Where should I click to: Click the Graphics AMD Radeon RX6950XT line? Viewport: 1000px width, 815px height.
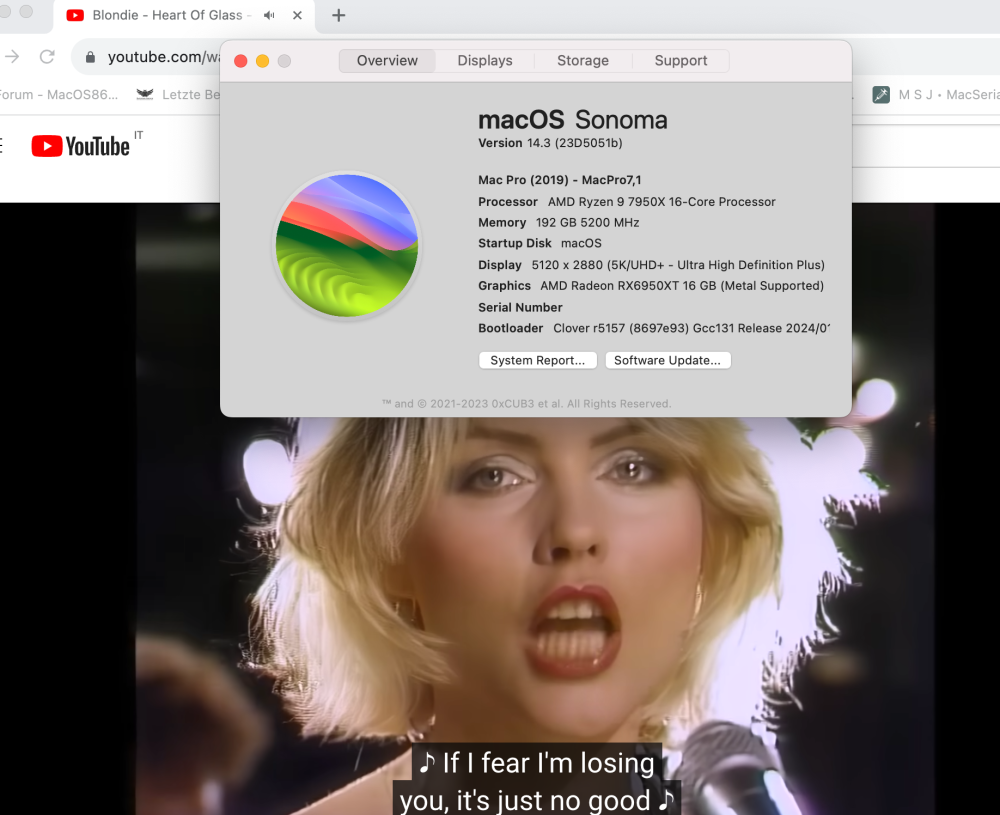(x=651, y=286)
